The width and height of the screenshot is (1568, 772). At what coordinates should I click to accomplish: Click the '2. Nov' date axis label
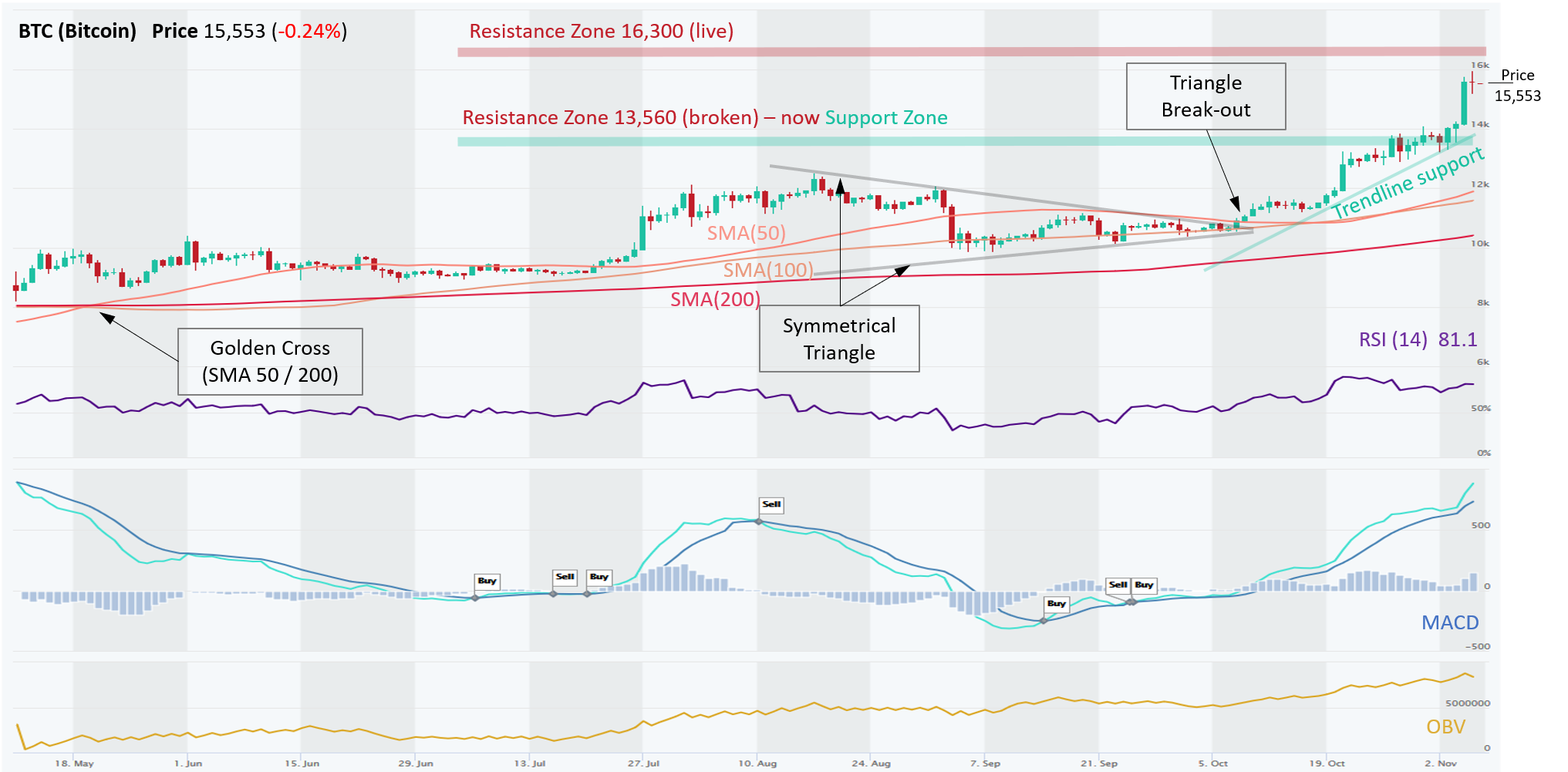click(x=1440, y=764)
